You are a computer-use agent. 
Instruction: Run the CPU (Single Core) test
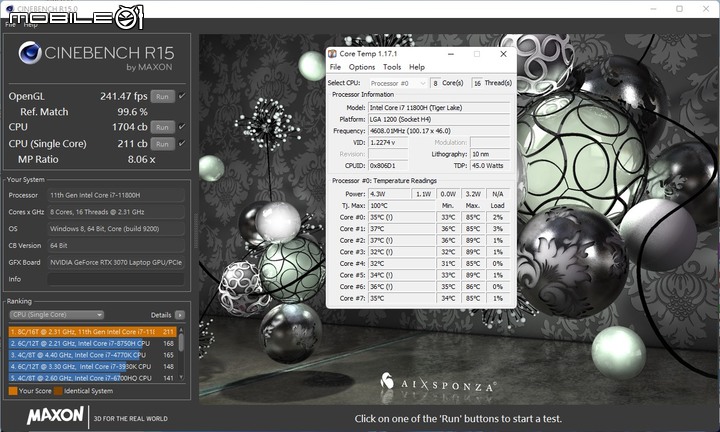point(163,144)
